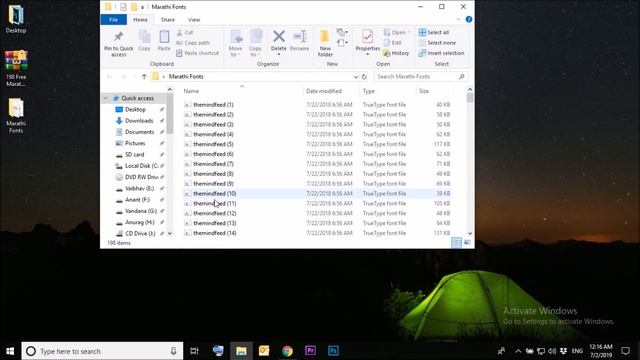Click Pin to Quick access icon
This screenshot has width=640, height=360.
click(x=118, y=44)
